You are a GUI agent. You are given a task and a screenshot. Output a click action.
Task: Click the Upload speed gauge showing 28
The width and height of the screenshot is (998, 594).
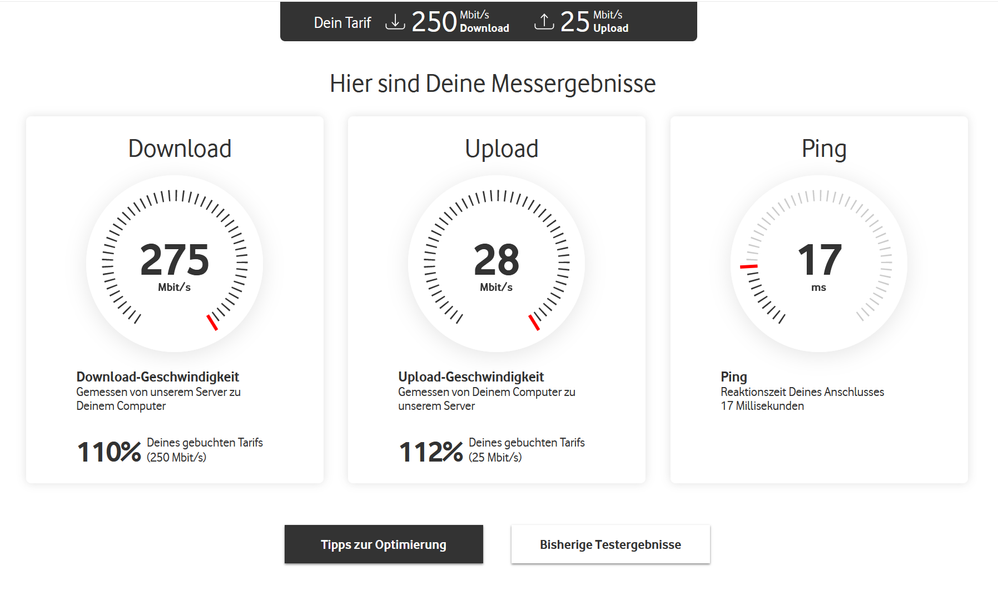(x=496, y=264)
